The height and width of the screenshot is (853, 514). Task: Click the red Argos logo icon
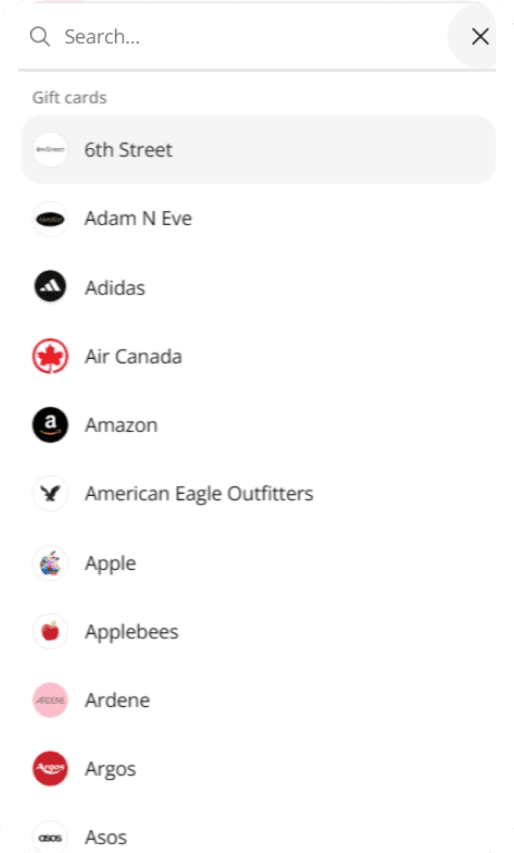[50, 769]
